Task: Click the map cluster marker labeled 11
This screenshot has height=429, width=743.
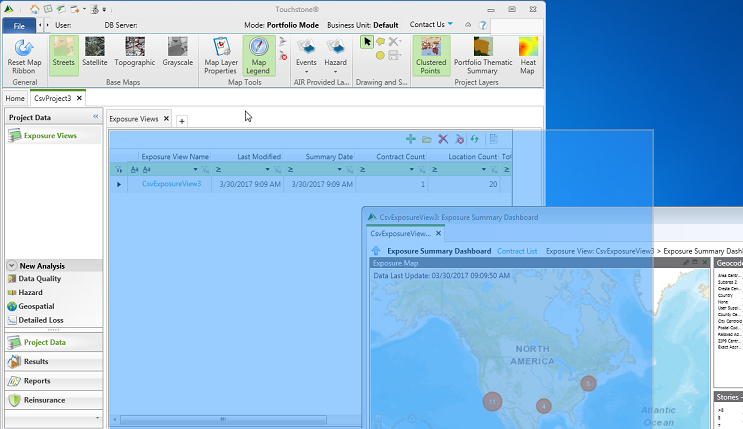Action: 492,401
